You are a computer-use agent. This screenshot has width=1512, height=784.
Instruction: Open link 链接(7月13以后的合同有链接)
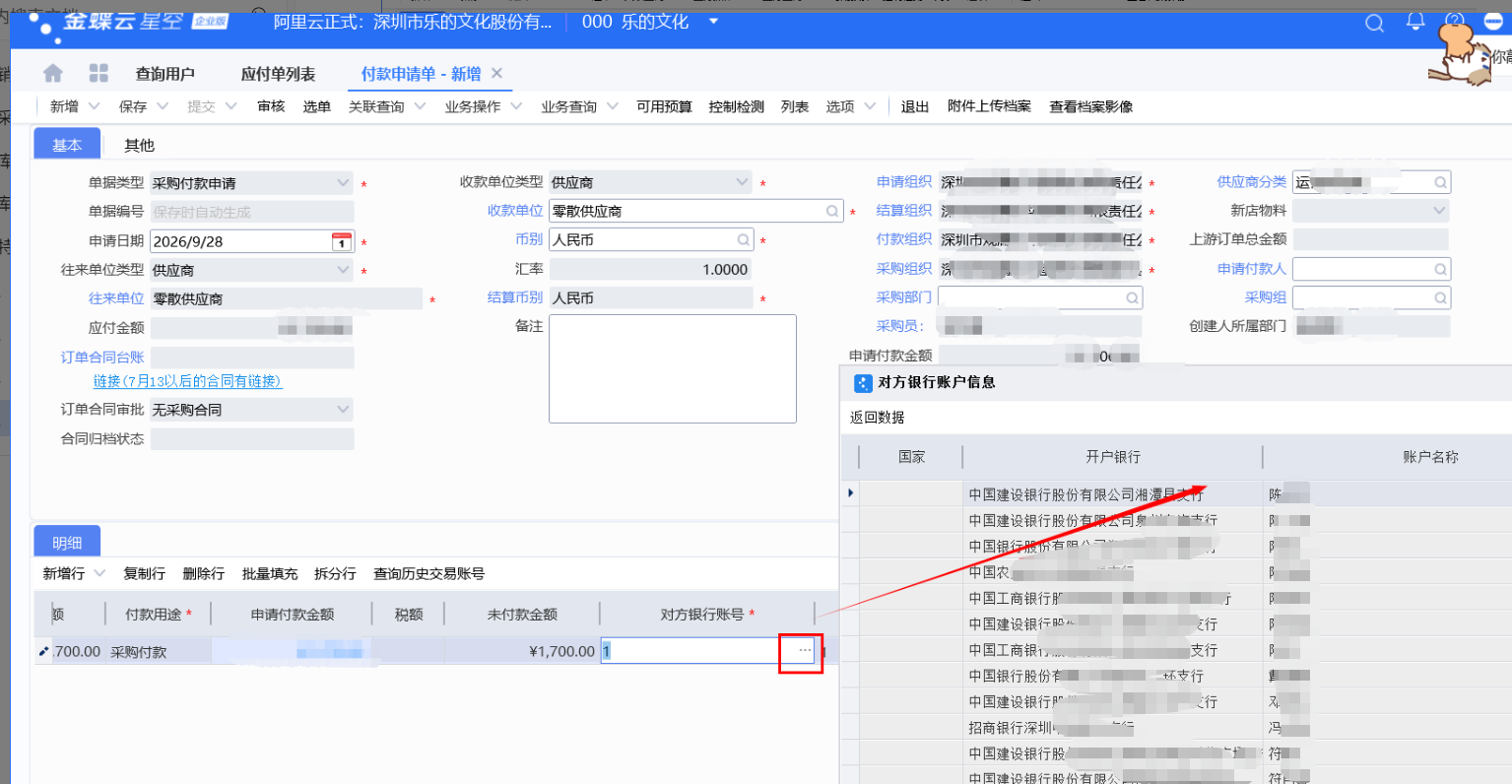point(187,381)
